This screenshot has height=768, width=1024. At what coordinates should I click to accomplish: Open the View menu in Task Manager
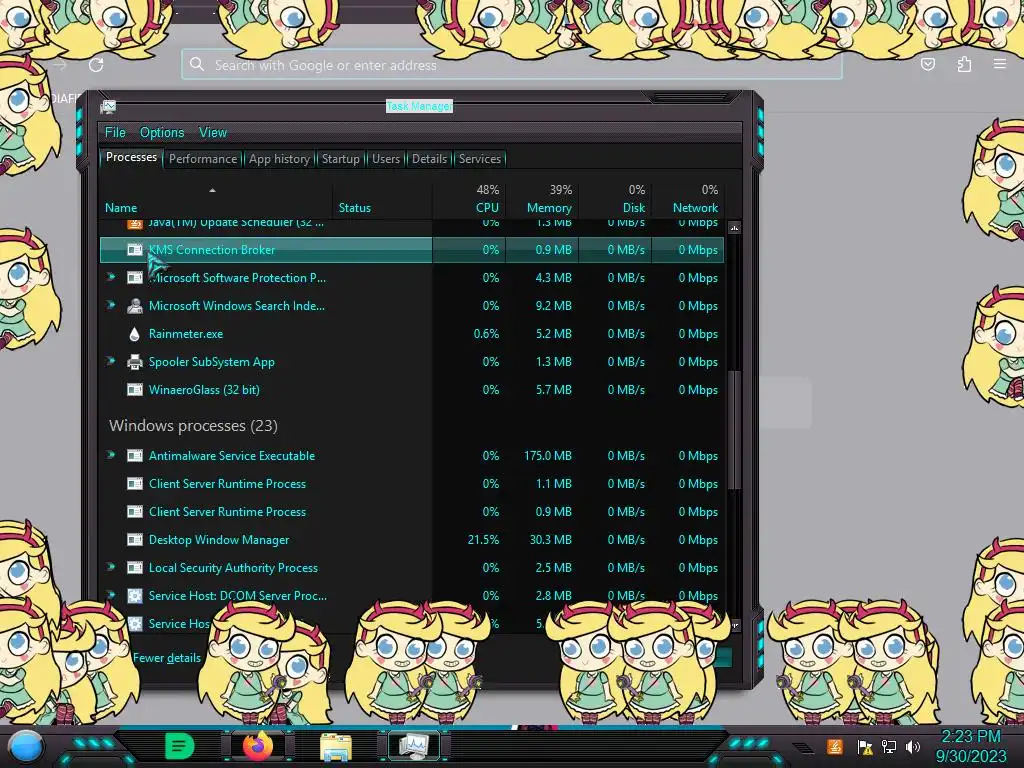coord(213,133)
